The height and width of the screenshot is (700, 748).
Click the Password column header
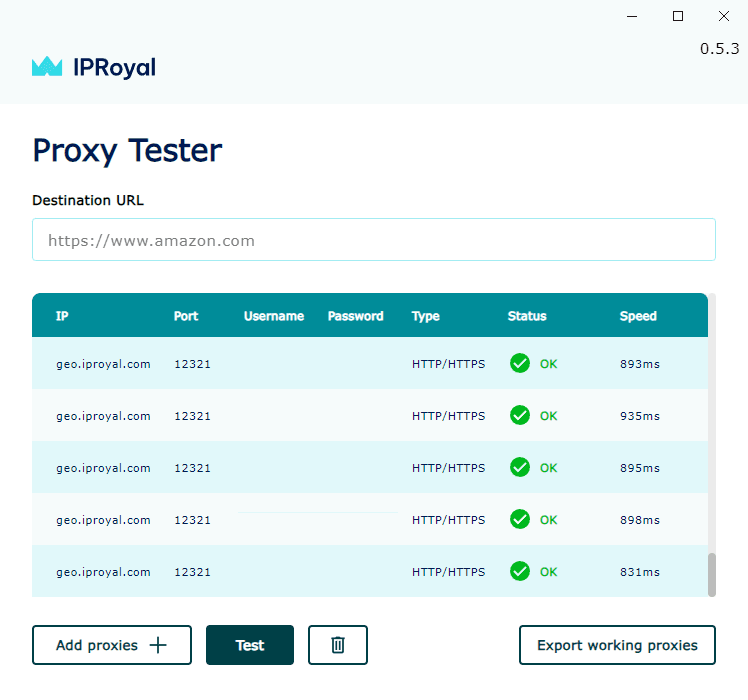pos(356,316)
